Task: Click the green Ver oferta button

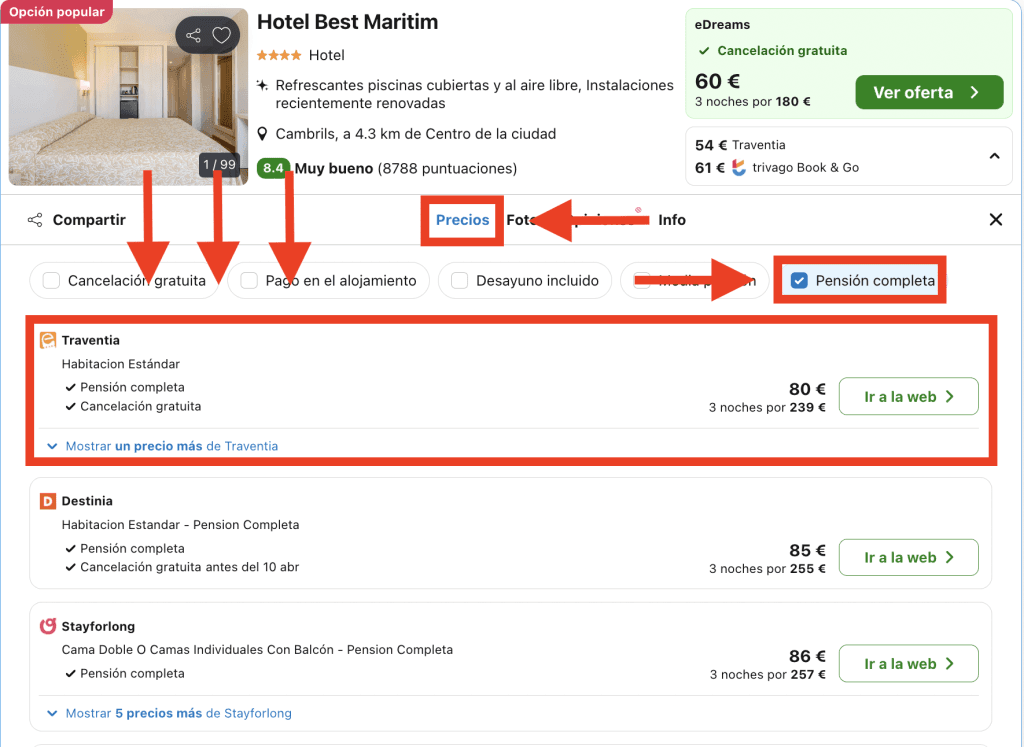Action: tap(929, 93)
